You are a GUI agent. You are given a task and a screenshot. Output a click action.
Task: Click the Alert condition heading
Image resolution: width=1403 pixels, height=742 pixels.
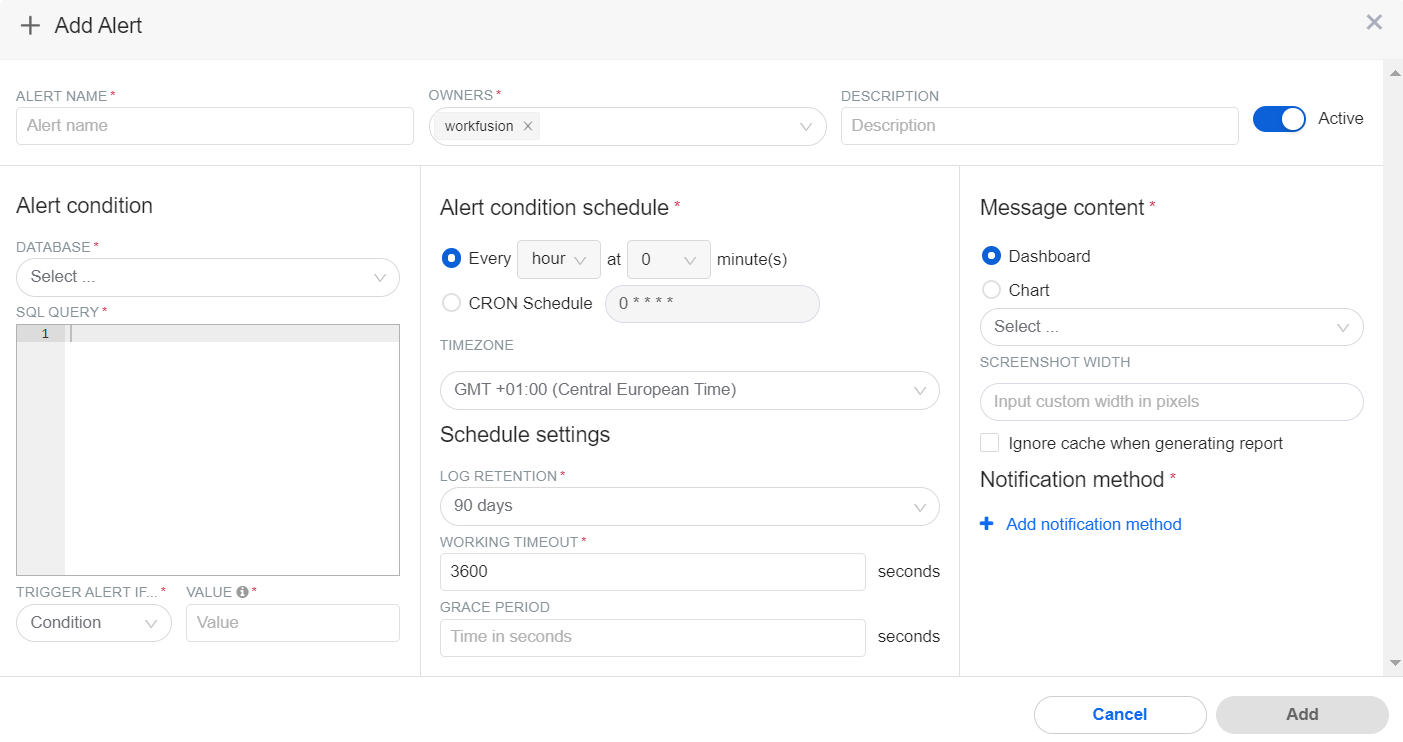coord(85,206)
